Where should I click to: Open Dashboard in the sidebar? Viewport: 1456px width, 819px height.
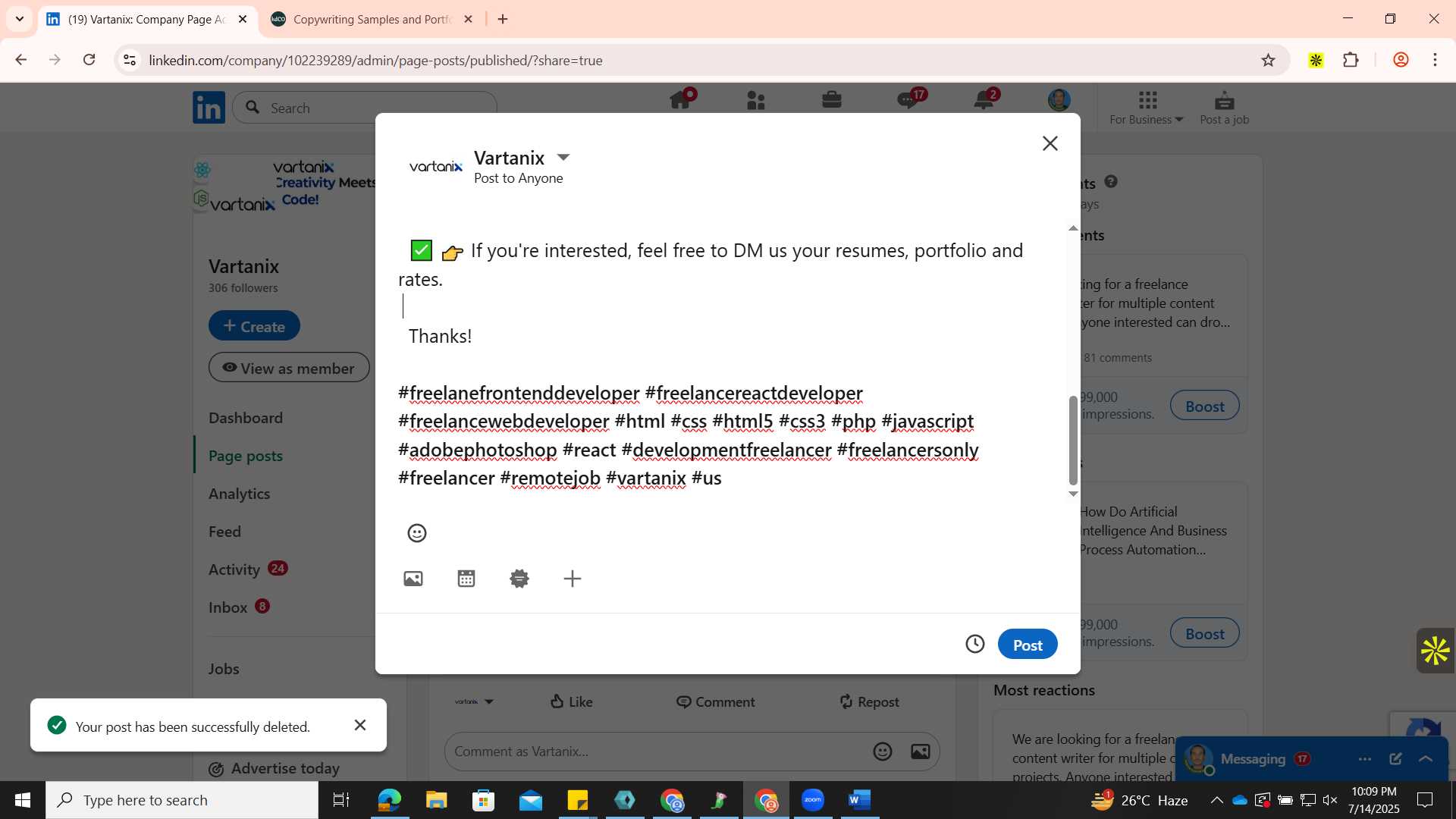(246, 418)
